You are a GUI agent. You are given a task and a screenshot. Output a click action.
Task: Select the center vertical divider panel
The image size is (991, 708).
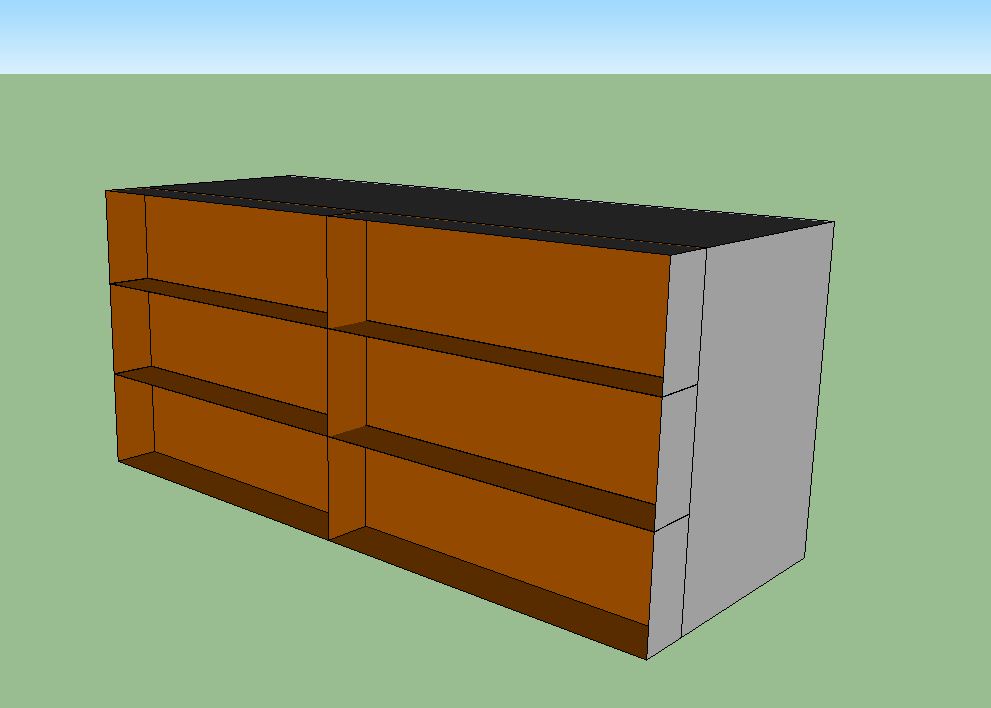click(x=346, y=380)
